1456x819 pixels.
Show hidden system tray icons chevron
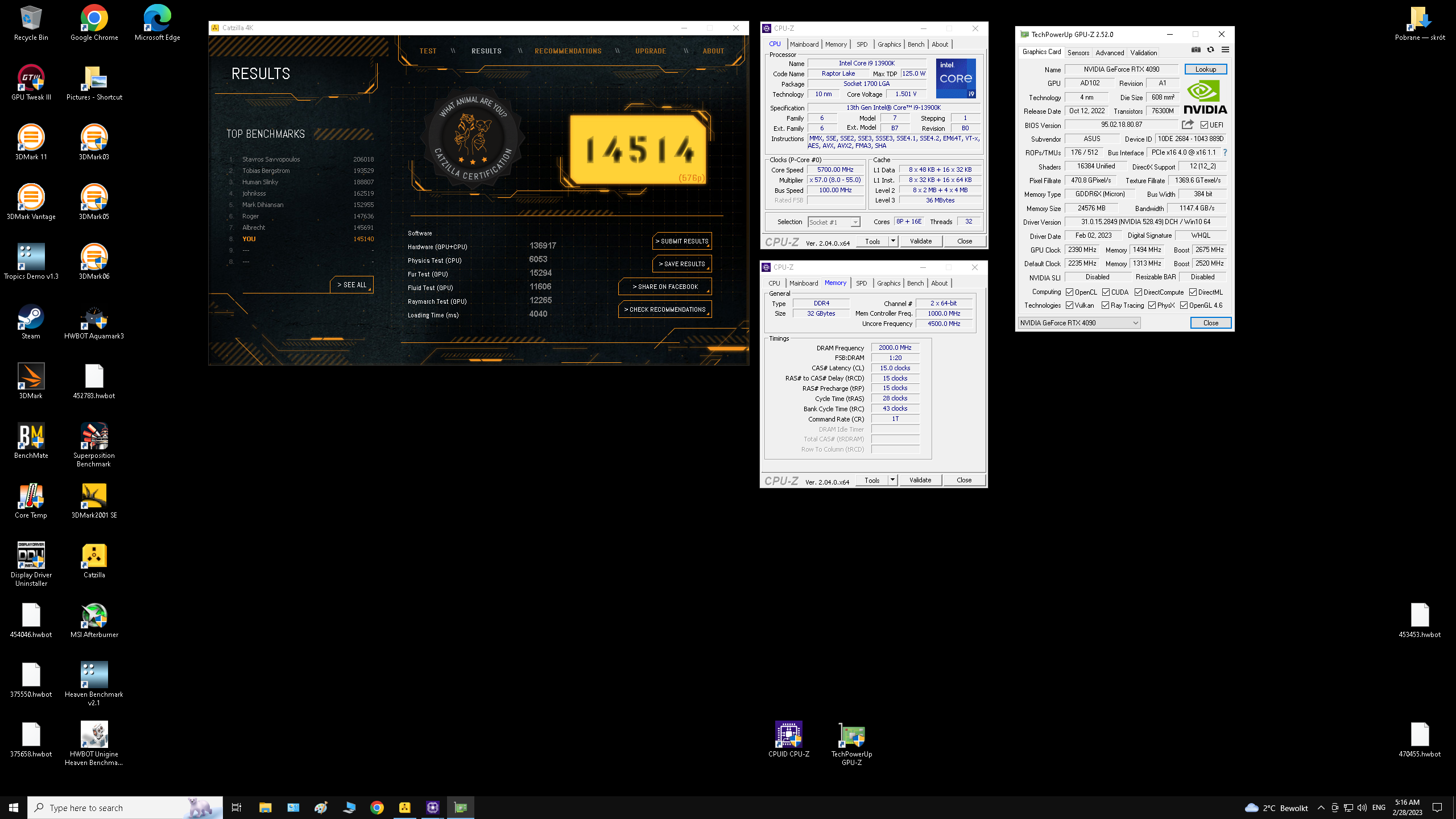pos(1321,808)
